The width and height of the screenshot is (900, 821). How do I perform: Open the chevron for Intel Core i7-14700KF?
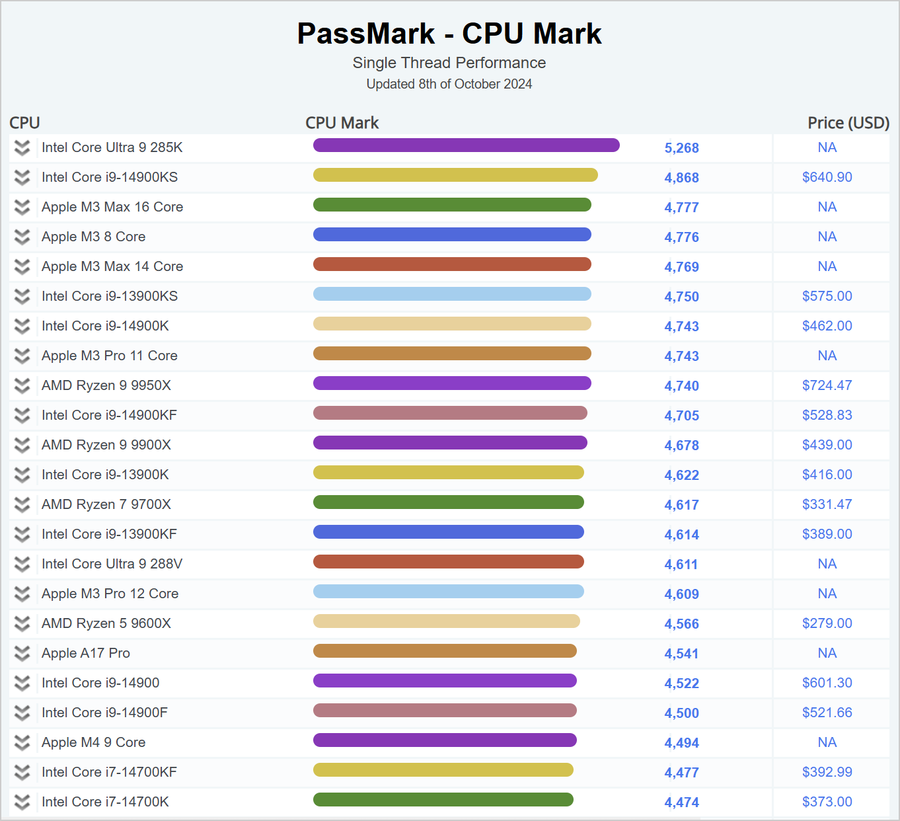(x=22, y=772)
